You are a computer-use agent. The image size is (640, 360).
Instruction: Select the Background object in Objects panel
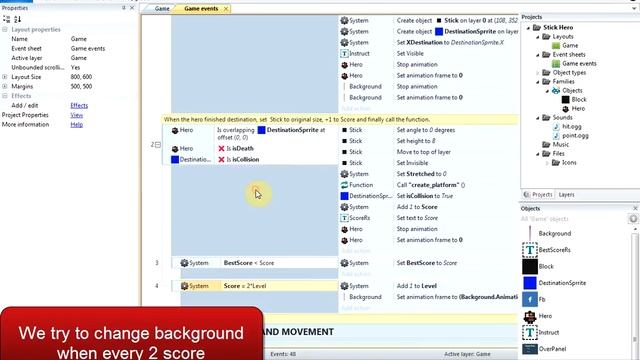click(554, 233)
